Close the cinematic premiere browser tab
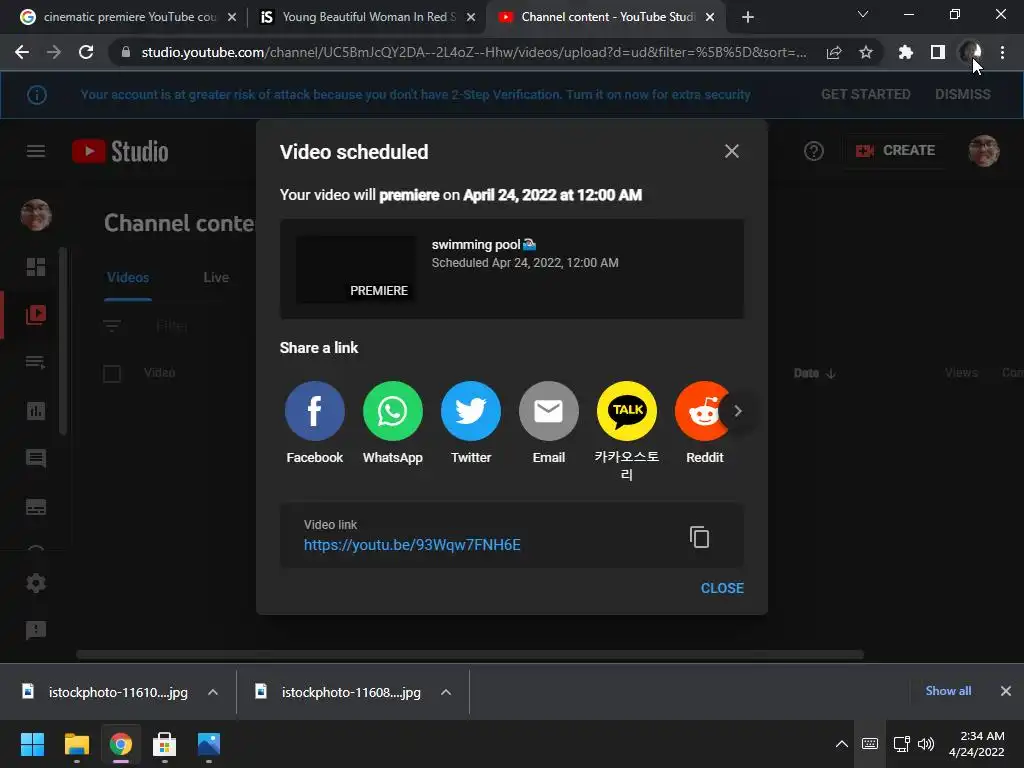Viewport: 1024px width, 768px height. pos(232,17)
